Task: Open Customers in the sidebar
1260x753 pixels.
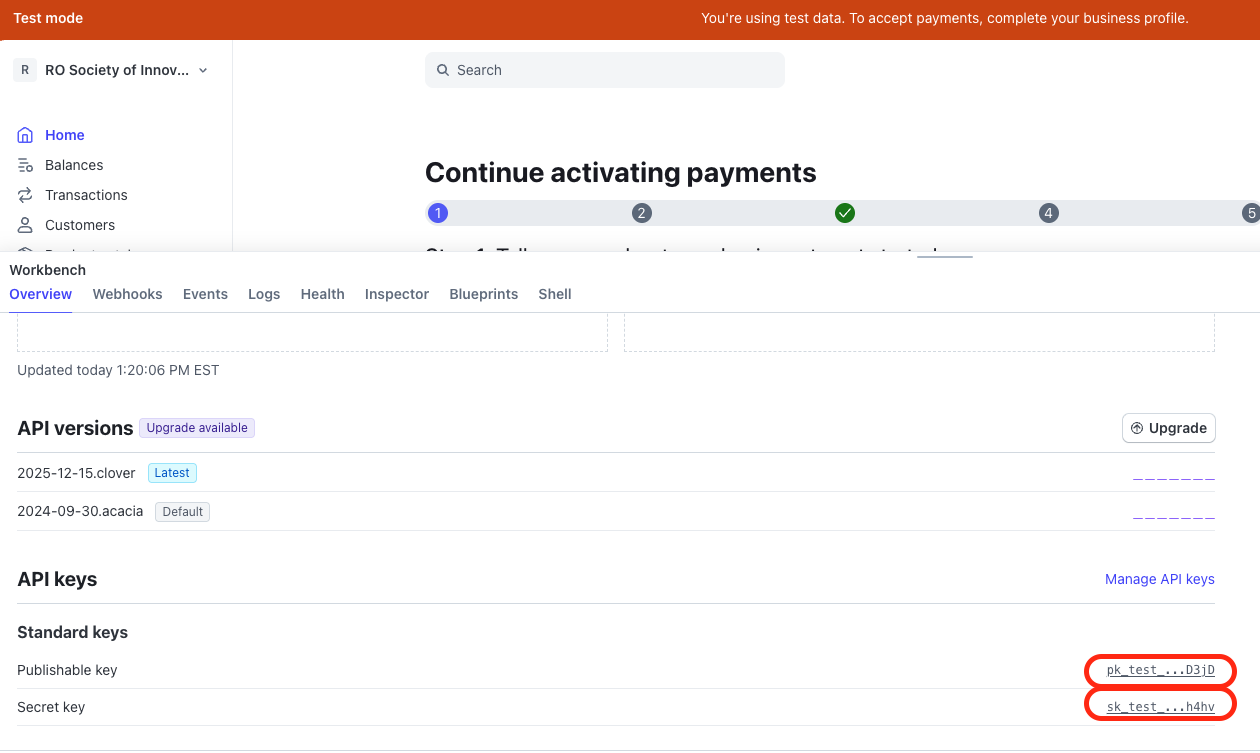Action: pos(80,225)
